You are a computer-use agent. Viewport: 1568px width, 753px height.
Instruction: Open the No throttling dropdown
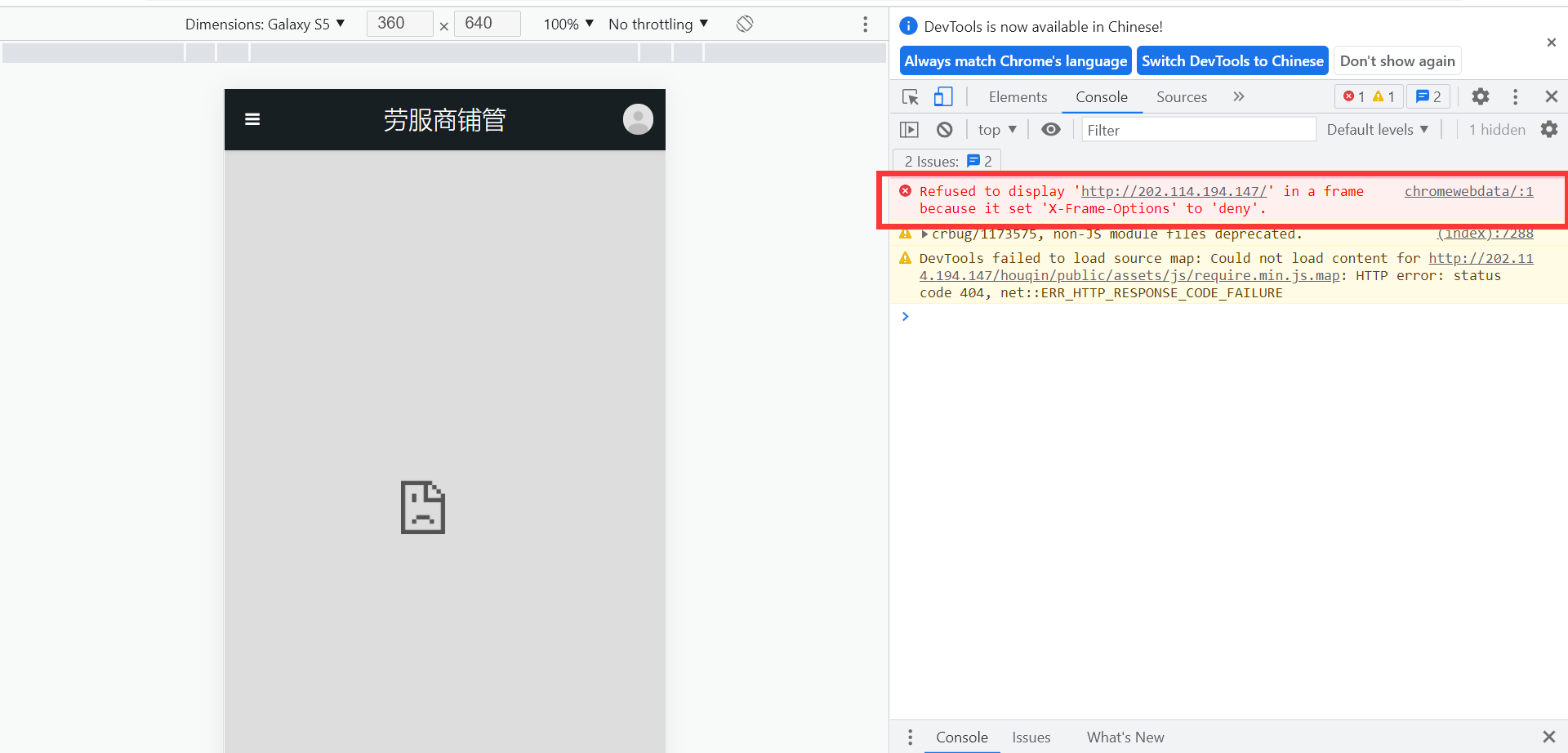tap(658, 24)
